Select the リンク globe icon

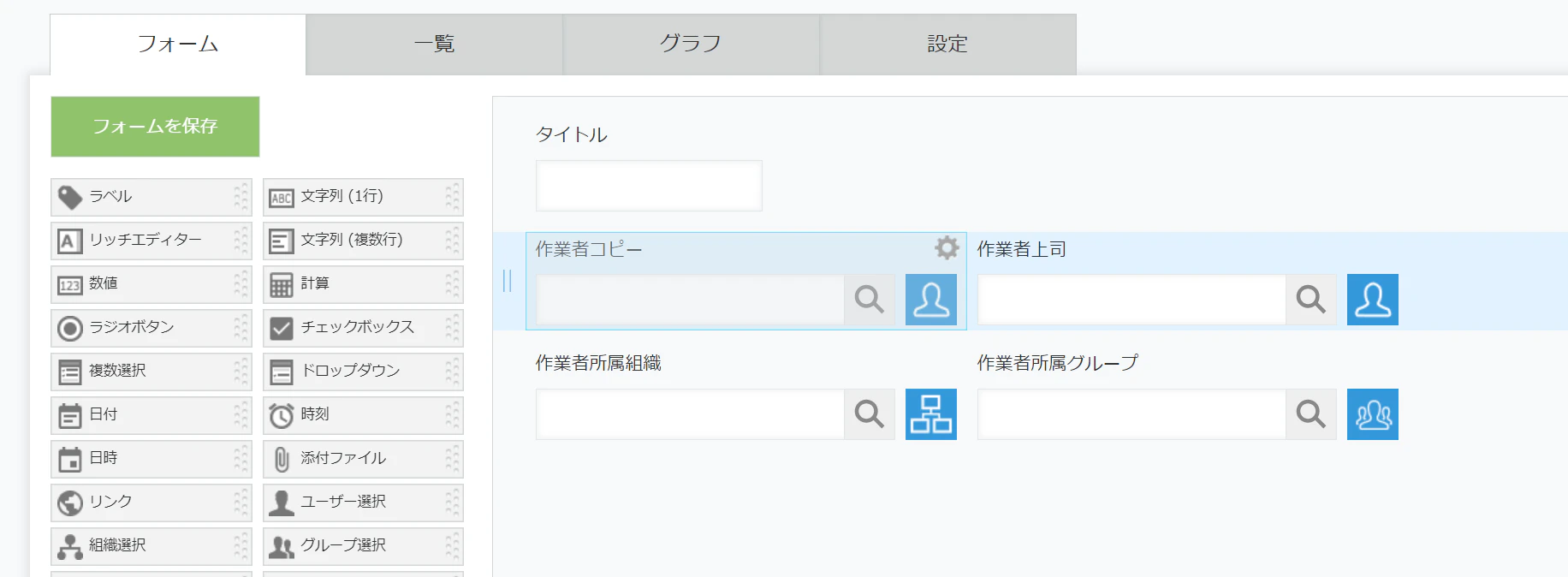(x=70, y=503)
